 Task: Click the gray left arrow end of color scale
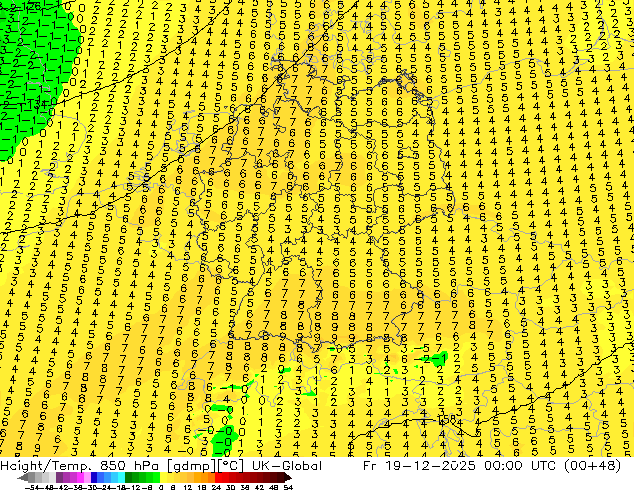[x=23, y=478]
